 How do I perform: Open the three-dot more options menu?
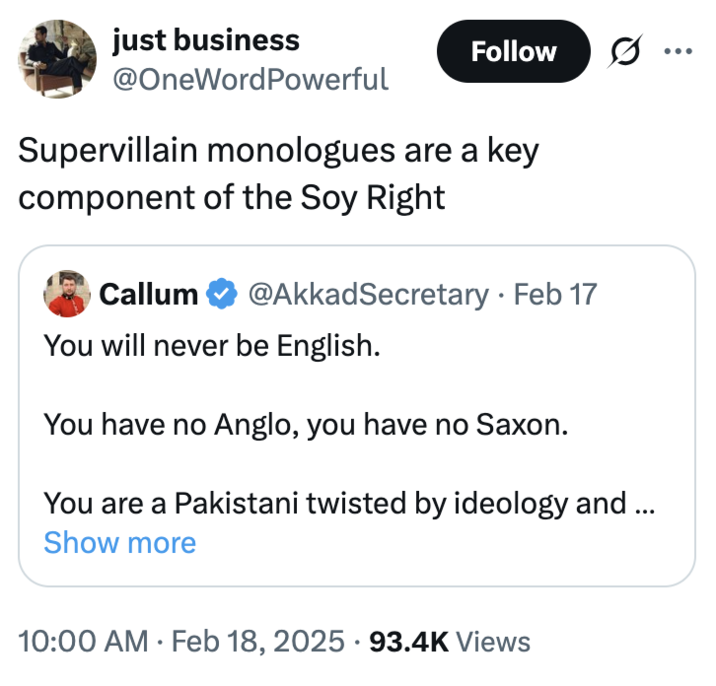tap(679, 51)
